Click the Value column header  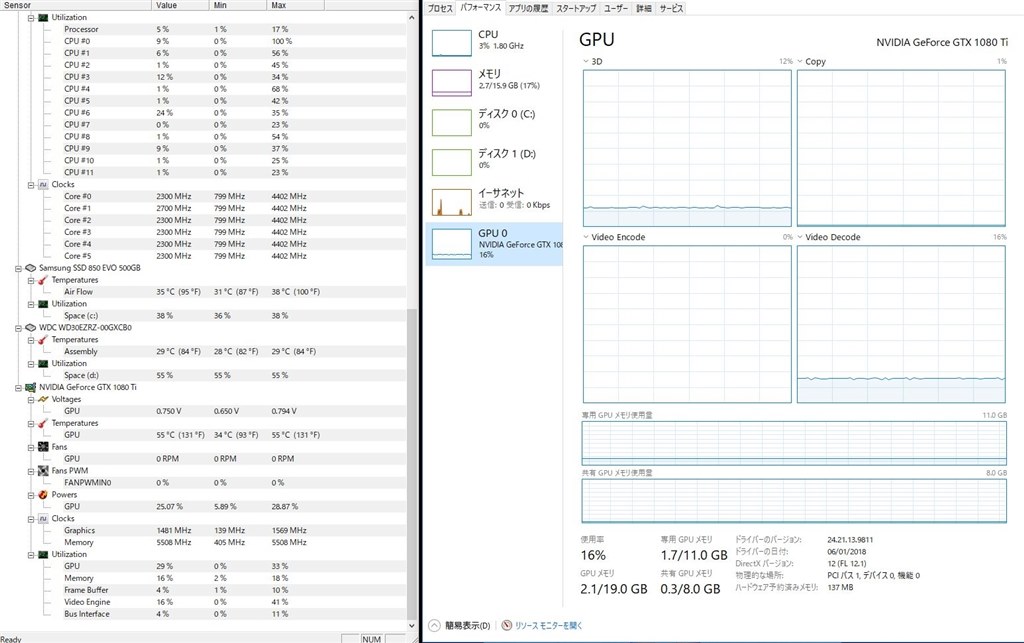(182, 5)
